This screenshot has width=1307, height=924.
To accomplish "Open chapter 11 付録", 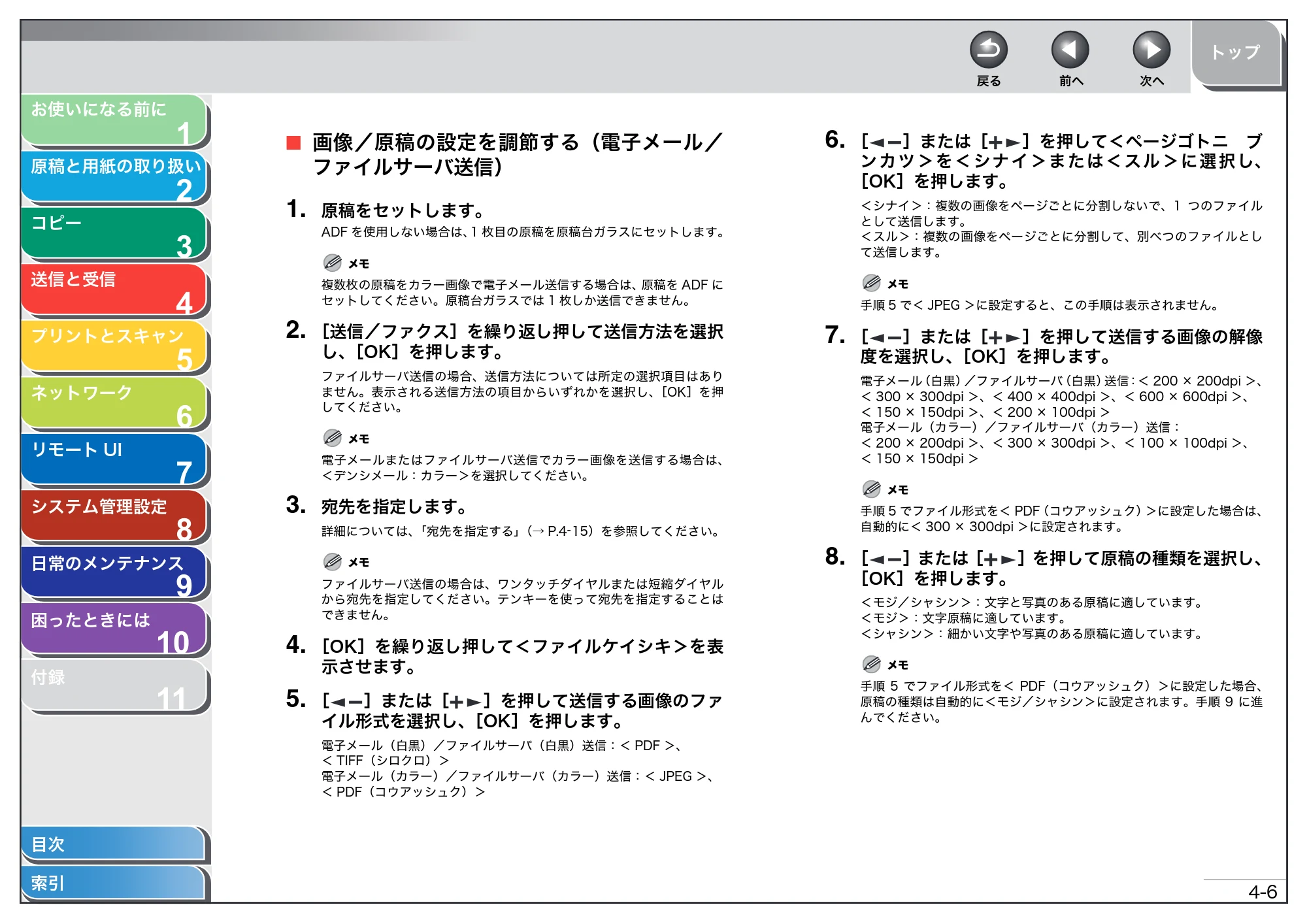I will click(x=114, y=687).
